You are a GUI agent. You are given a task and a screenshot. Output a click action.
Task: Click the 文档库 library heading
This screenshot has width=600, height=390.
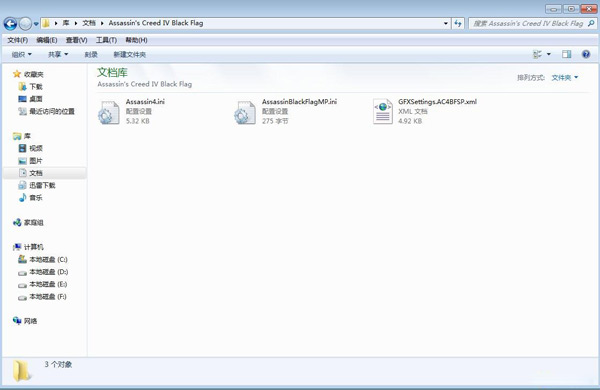click(112, 72)
